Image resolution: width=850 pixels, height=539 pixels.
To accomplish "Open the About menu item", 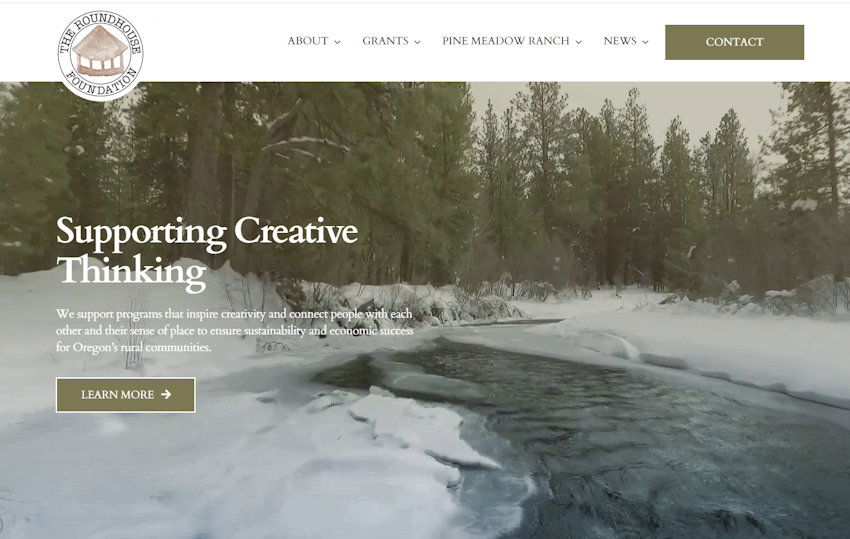I will point(307,41).
